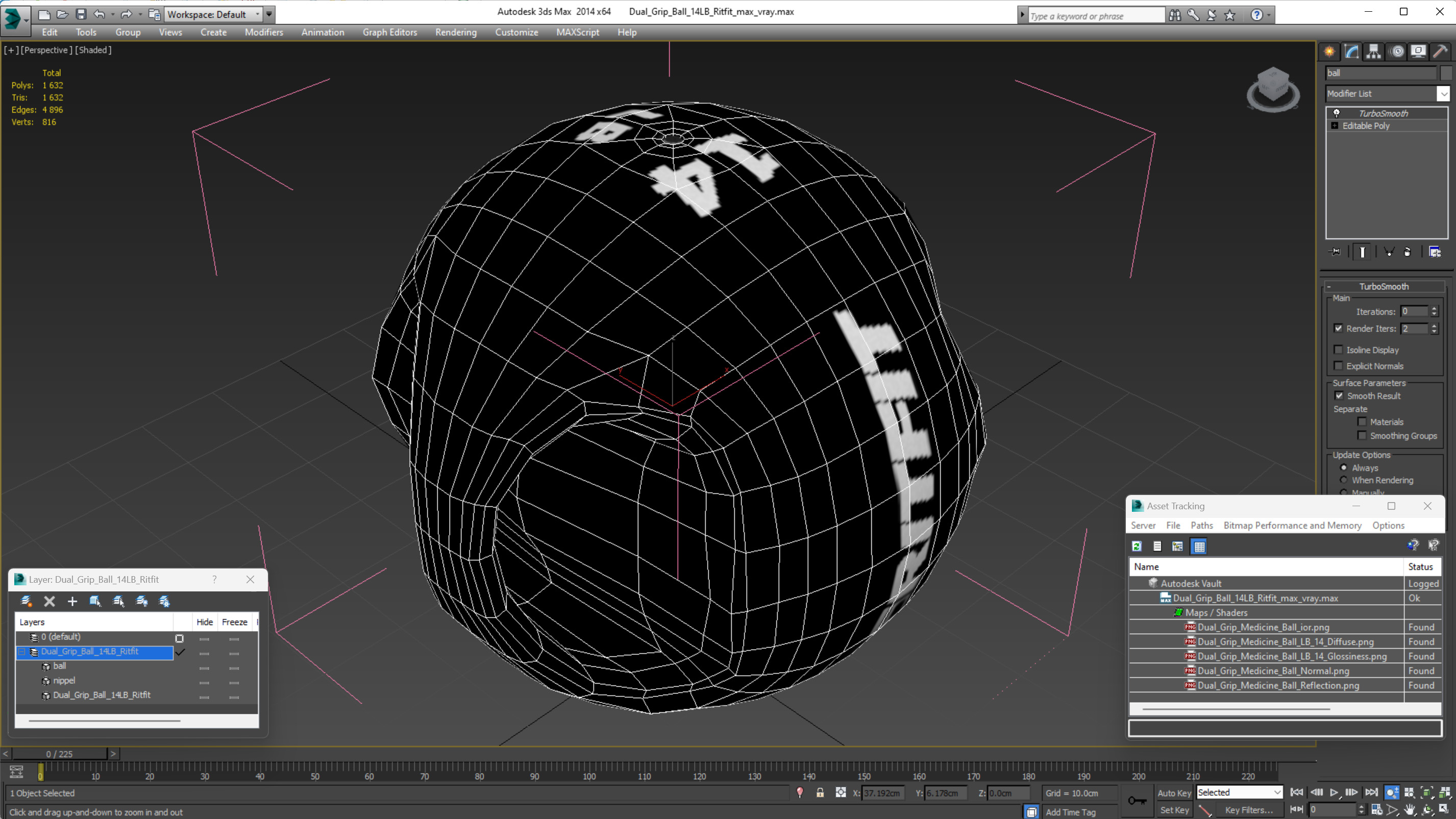Image resolution: width=1456 pixels, height=819 pixels.
Task: Click the time slider 0 / 225 handle
Action: click(59, 754)
